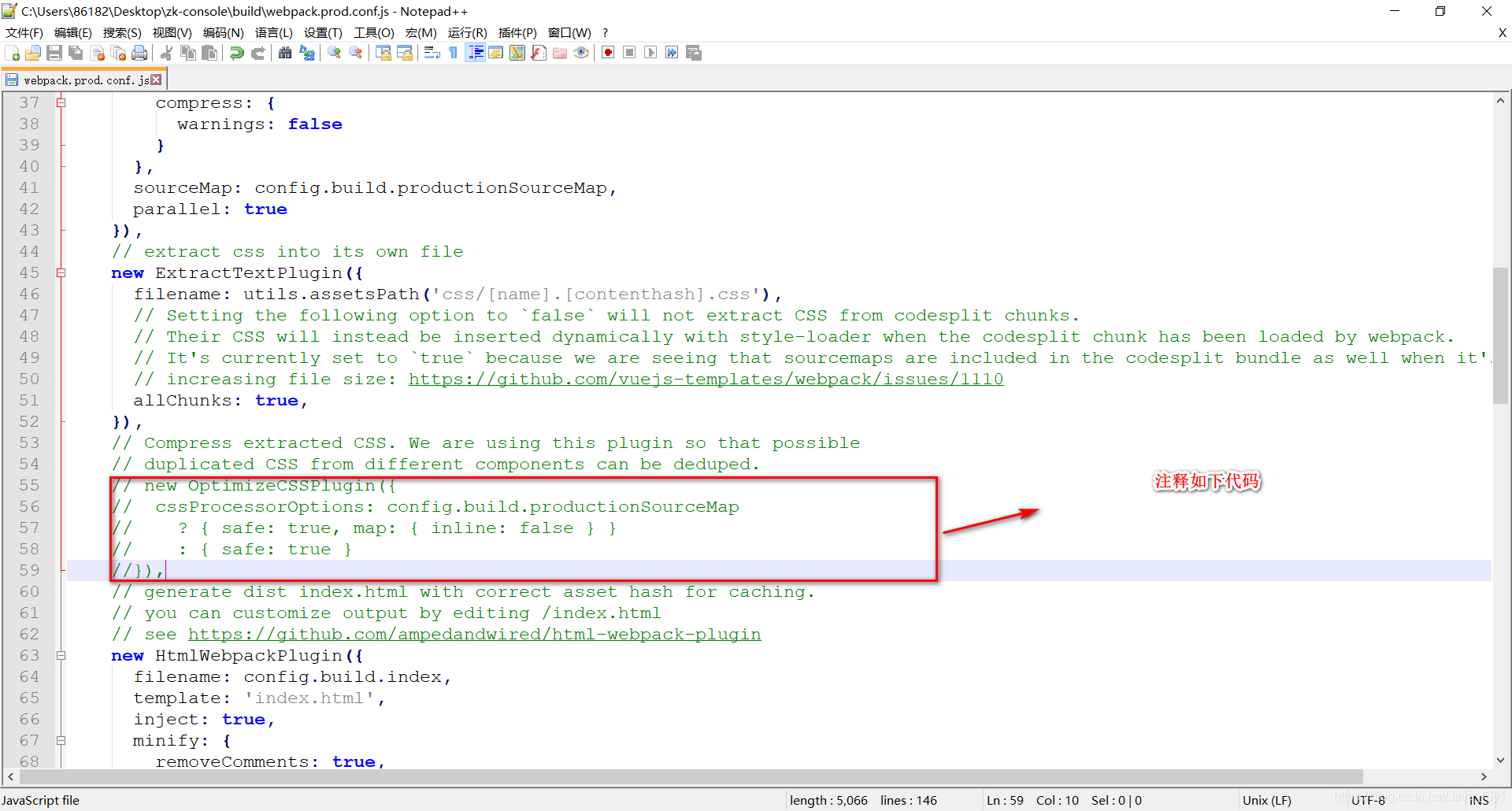The height and width of the screenshot is (811, 1512).
Task: Click the Unix (LF) status bar entry
Action: 1267,800
